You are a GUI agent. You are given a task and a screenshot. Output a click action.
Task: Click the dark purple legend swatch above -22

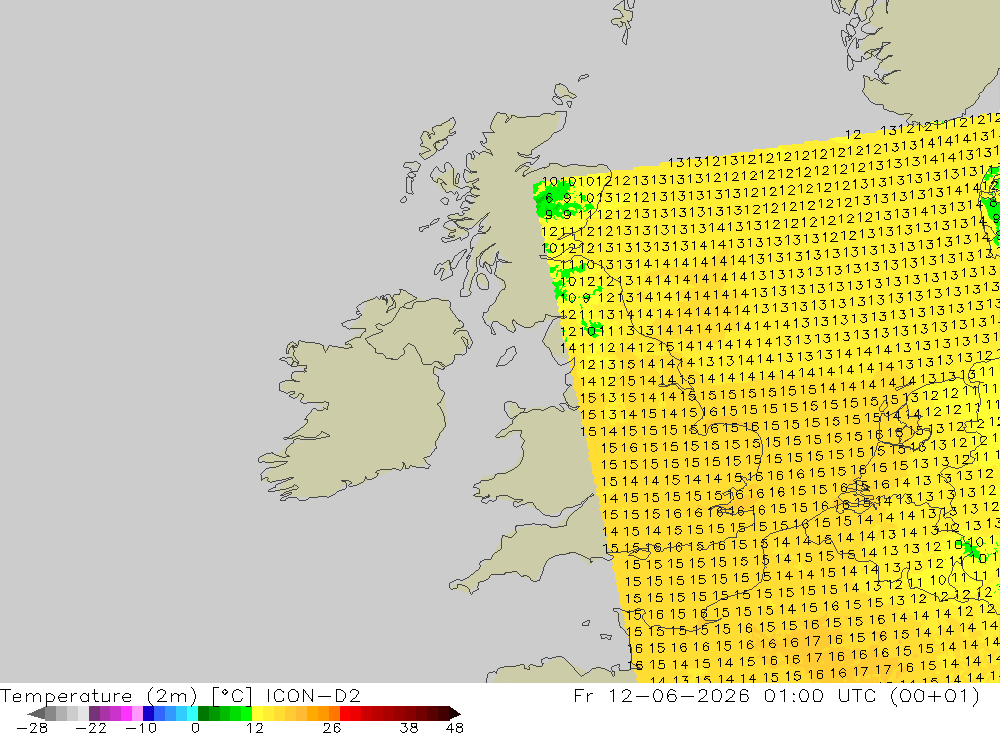coord(94,713)
